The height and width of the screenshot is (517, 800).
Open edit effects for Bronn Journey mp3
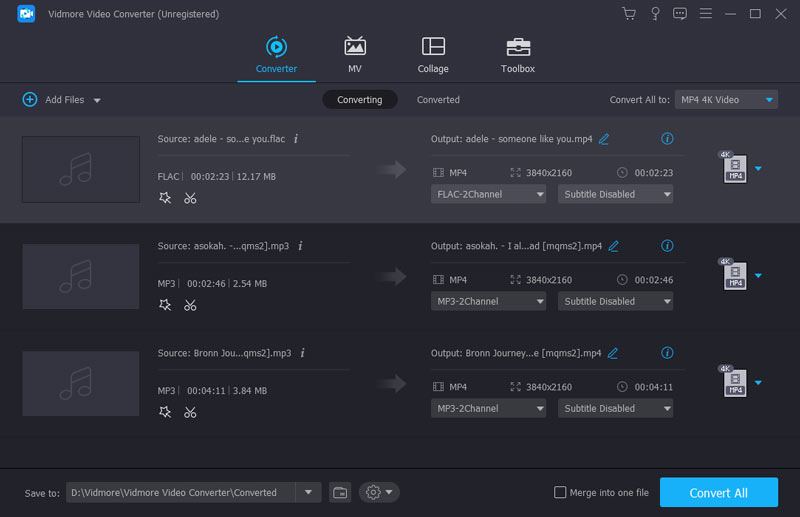pos(165,412)
